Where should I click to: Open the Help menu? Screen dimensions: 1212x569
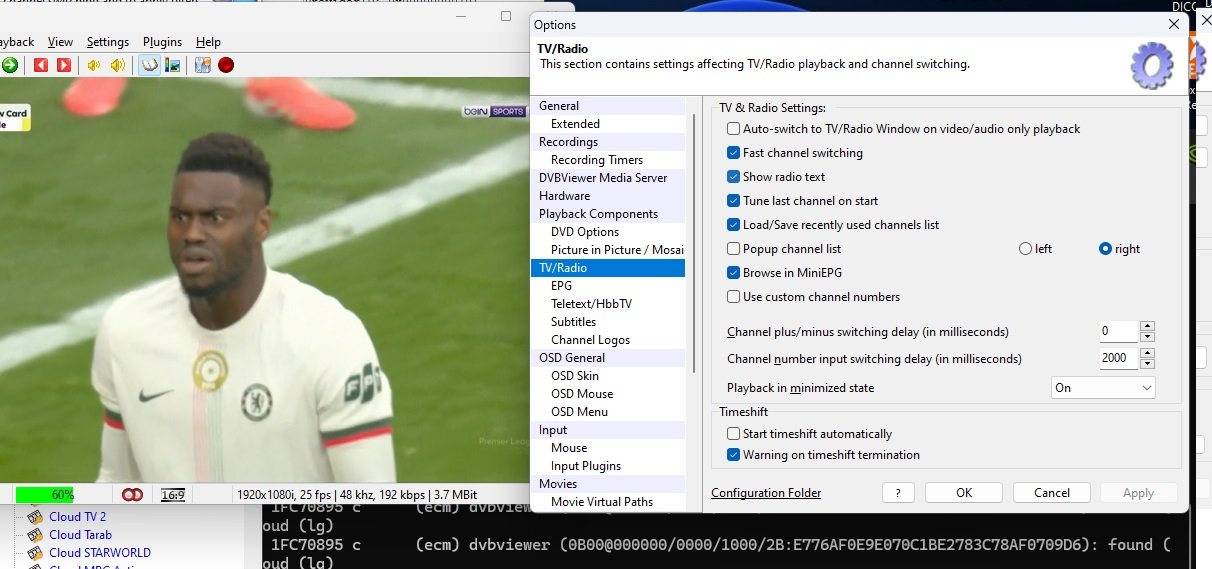[208, 42]
